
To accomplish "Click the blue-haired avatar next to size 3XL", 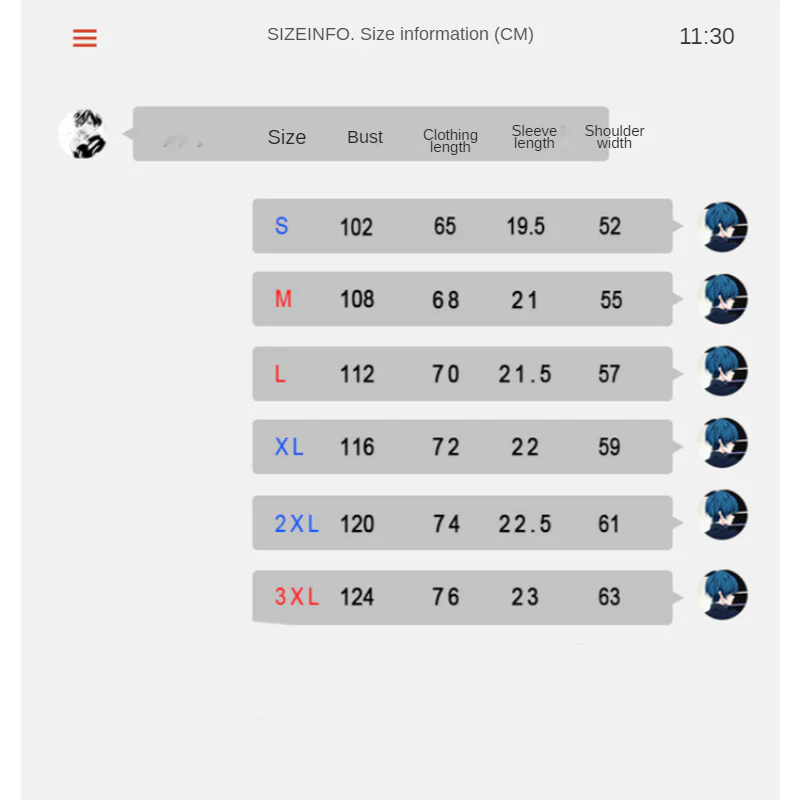I will (723, 595).
